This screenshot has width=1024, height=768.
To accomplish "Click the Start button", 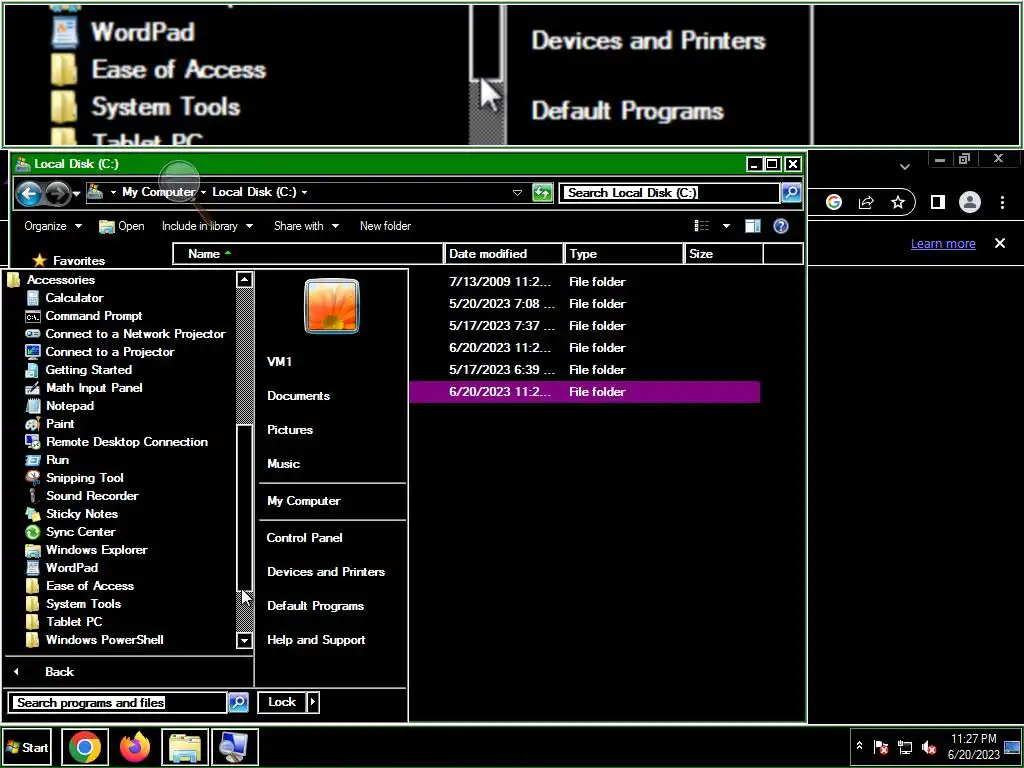I will click(x=27, y=748).
